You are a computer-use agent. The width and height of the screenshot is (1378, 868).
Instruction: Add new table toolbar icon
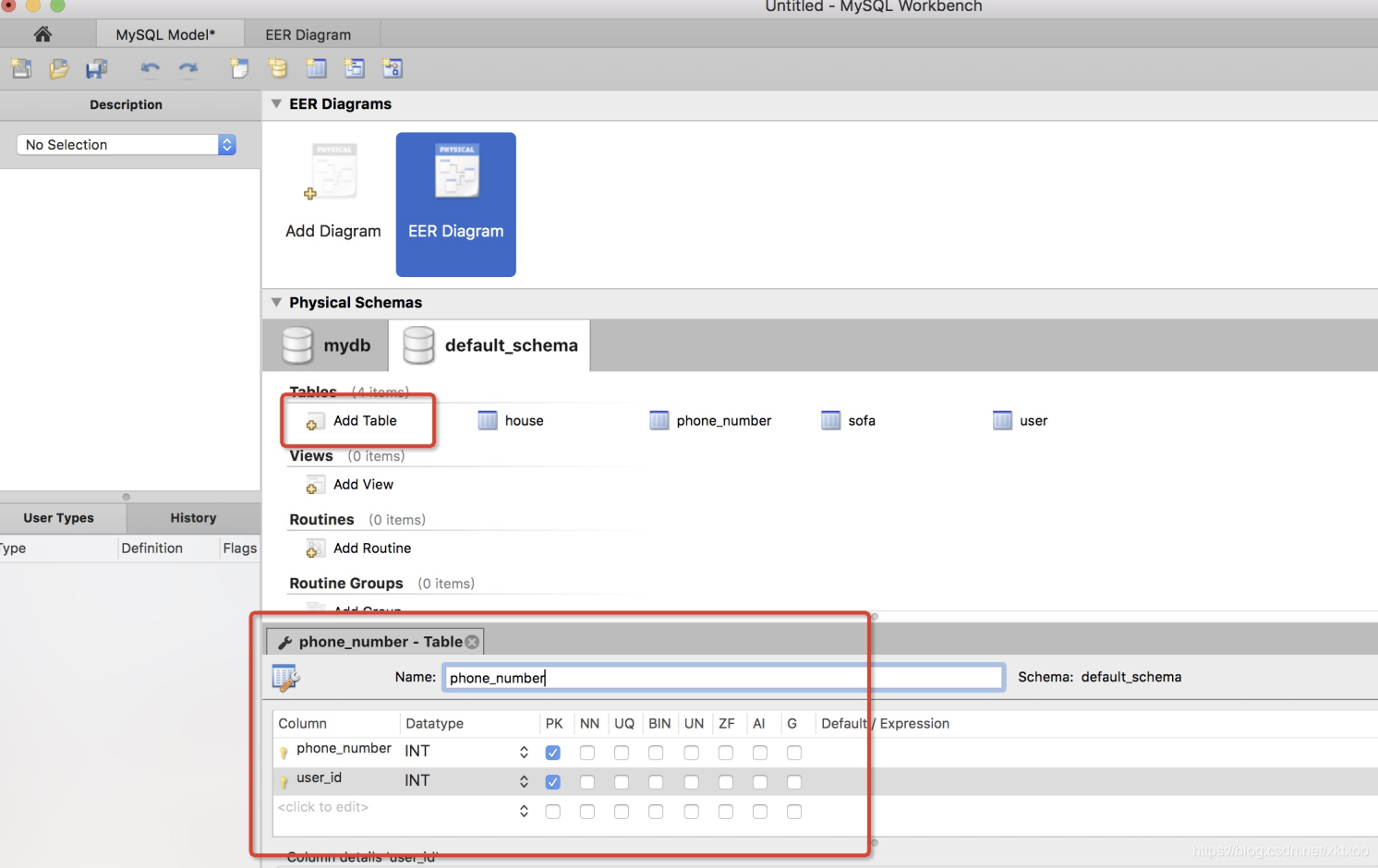point(316,68)
